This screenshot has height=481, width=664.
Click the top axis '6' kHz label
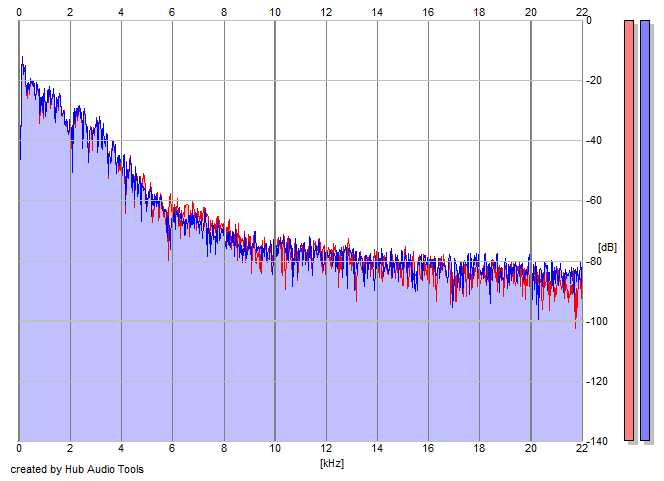click(172, 12)
